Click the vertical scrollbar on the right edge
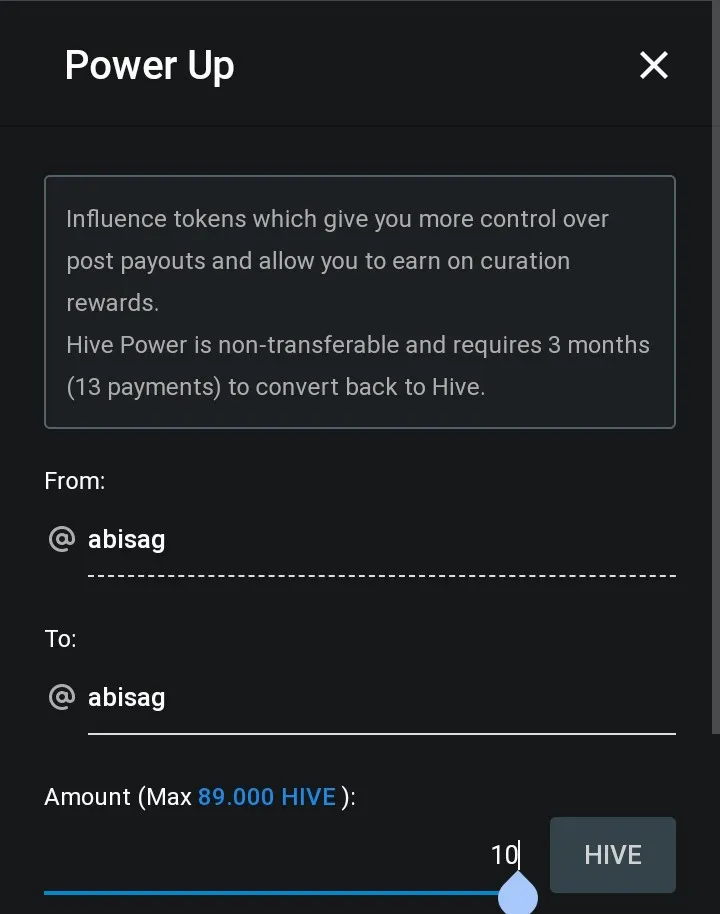Viewport: 720px width, 914px height. (x=715, y=400)
